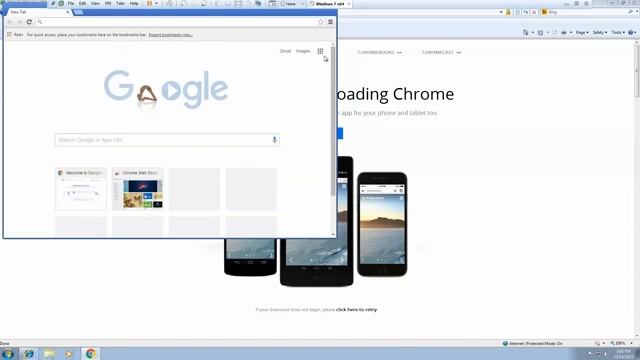Open Windows Media Player from taskbar

(69, 353)
